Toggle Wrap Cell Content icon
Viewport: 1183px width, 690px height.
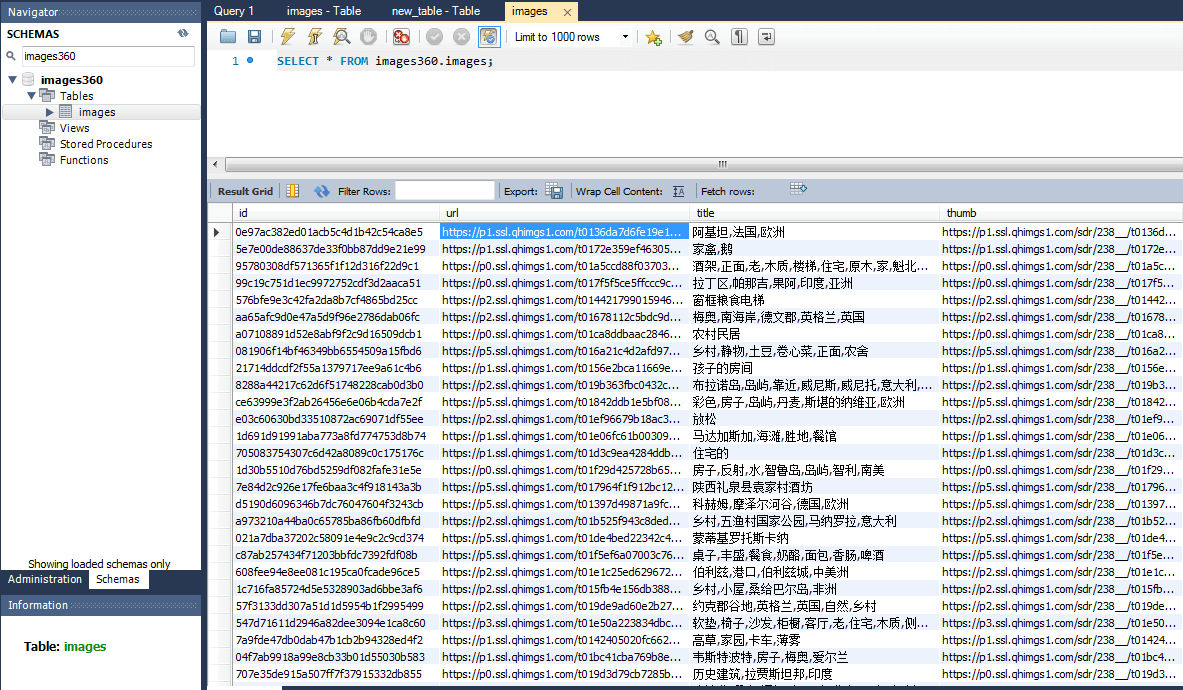coord(678,192)
